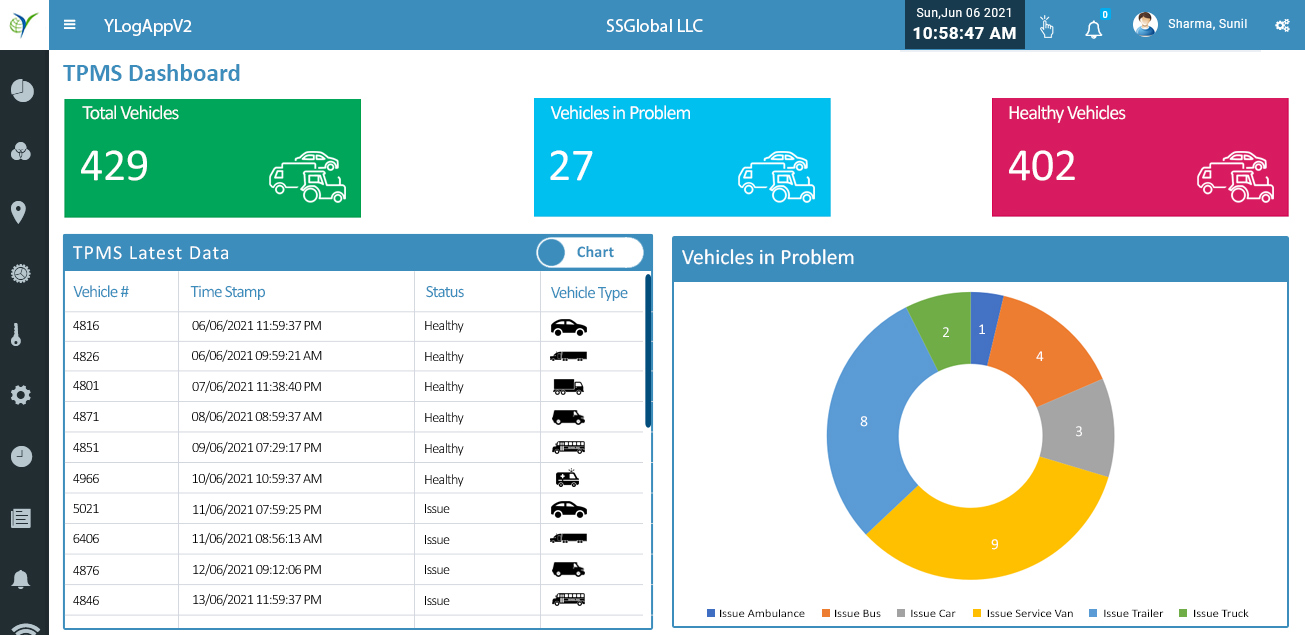The image size is (1305, 635).
Task: Open the hamburger menu beside YLogAppV2
Action: [69, 25]
